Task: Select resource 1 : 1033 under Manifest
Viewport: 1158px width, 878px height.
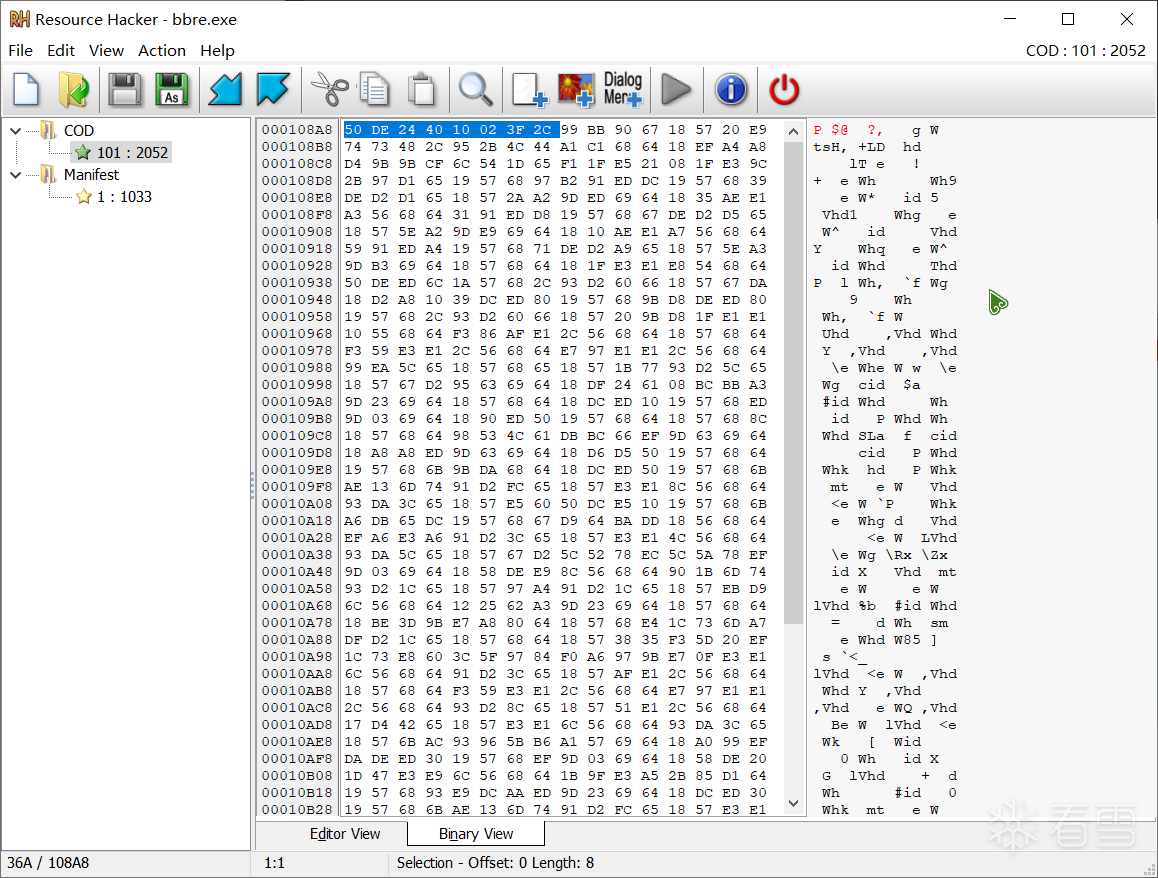Action: [x=124, y=197]
